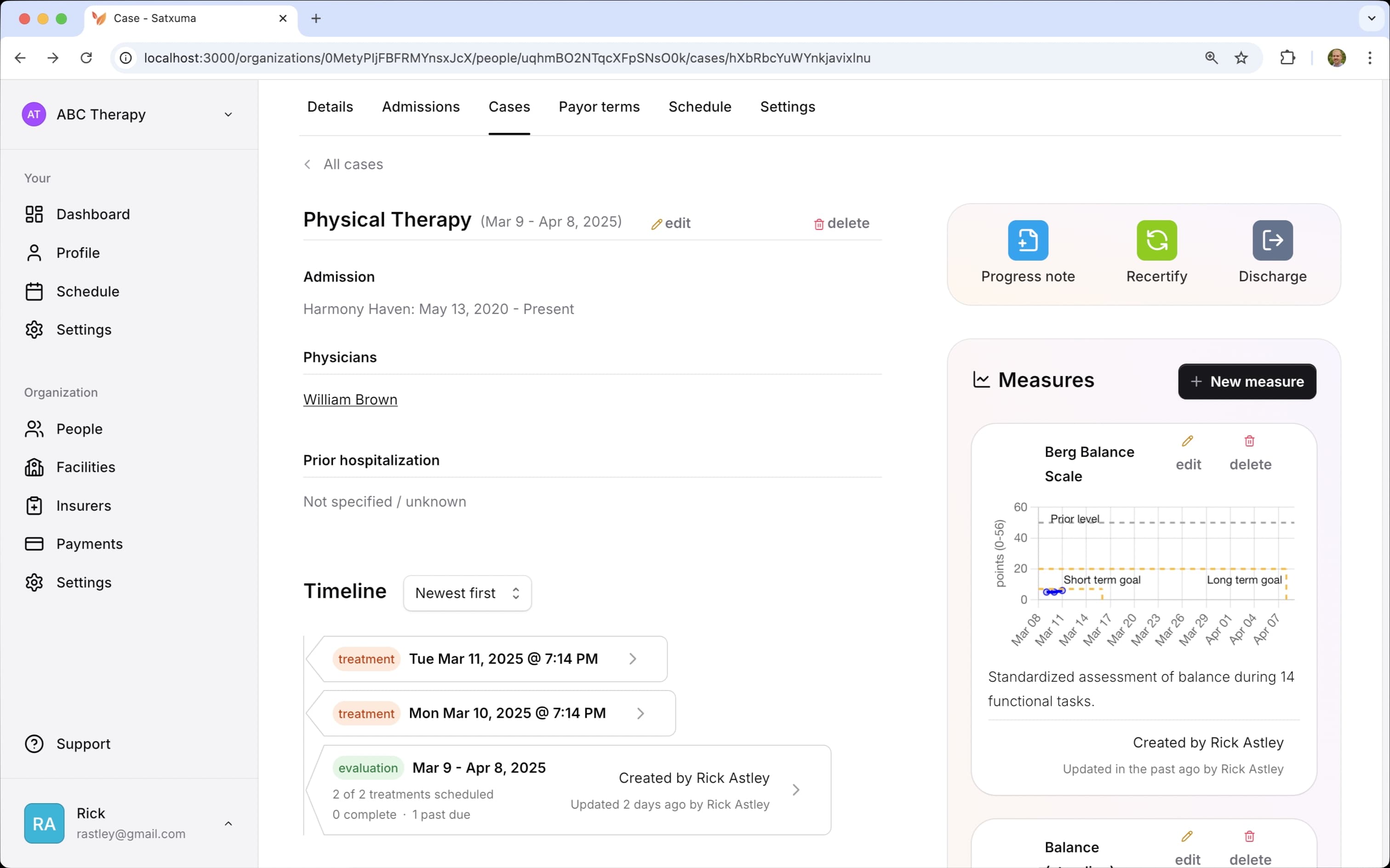Delete the Berg Balance Scale measure
Image resolution: width=1390 pixels, height=868 pixels.
click(1250, 453)
